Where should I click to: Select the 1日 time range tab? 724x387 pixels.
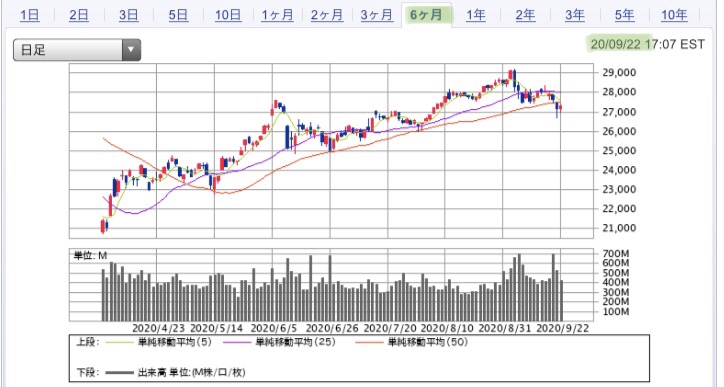pos(30,15)
